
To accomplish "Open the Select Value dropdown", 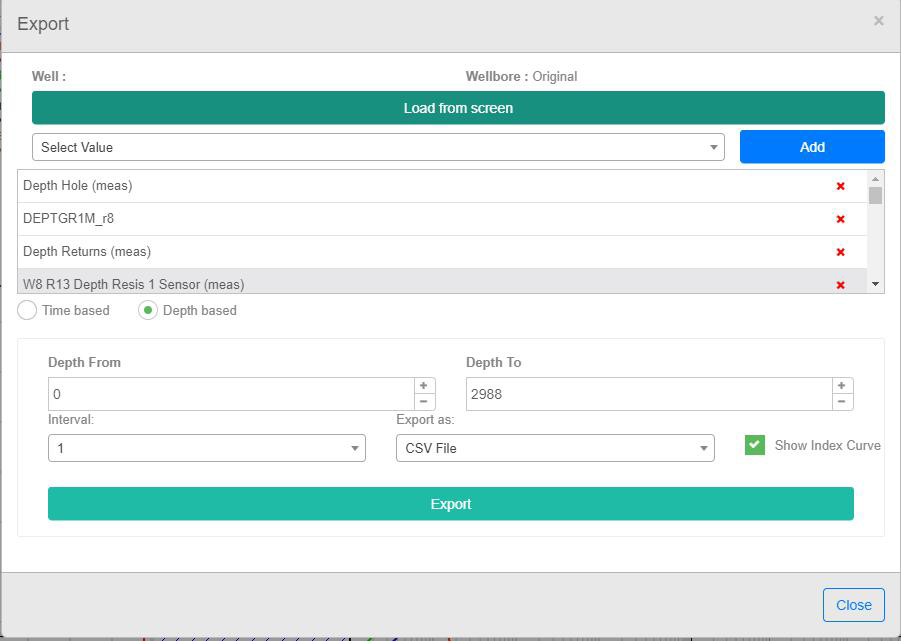I will click(378, 147).
